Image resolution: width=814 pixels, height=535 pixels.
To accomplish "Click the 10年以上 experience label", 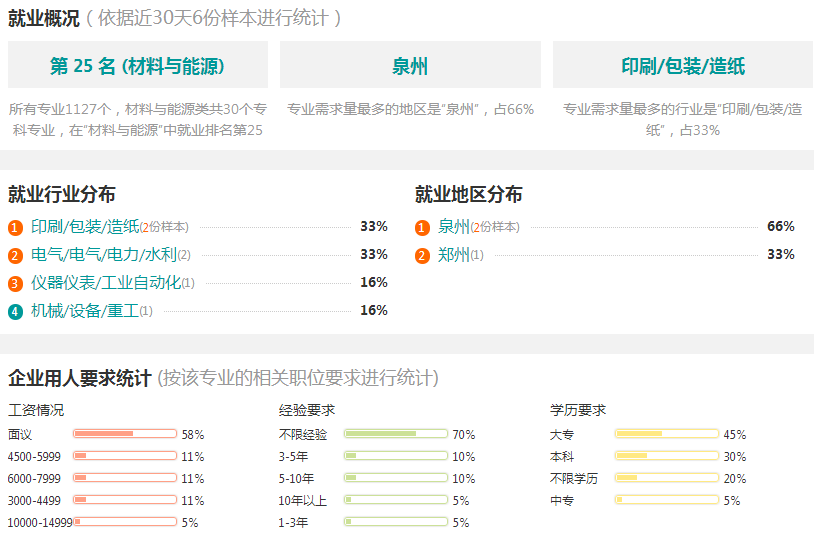I will (x=303, y=501).
